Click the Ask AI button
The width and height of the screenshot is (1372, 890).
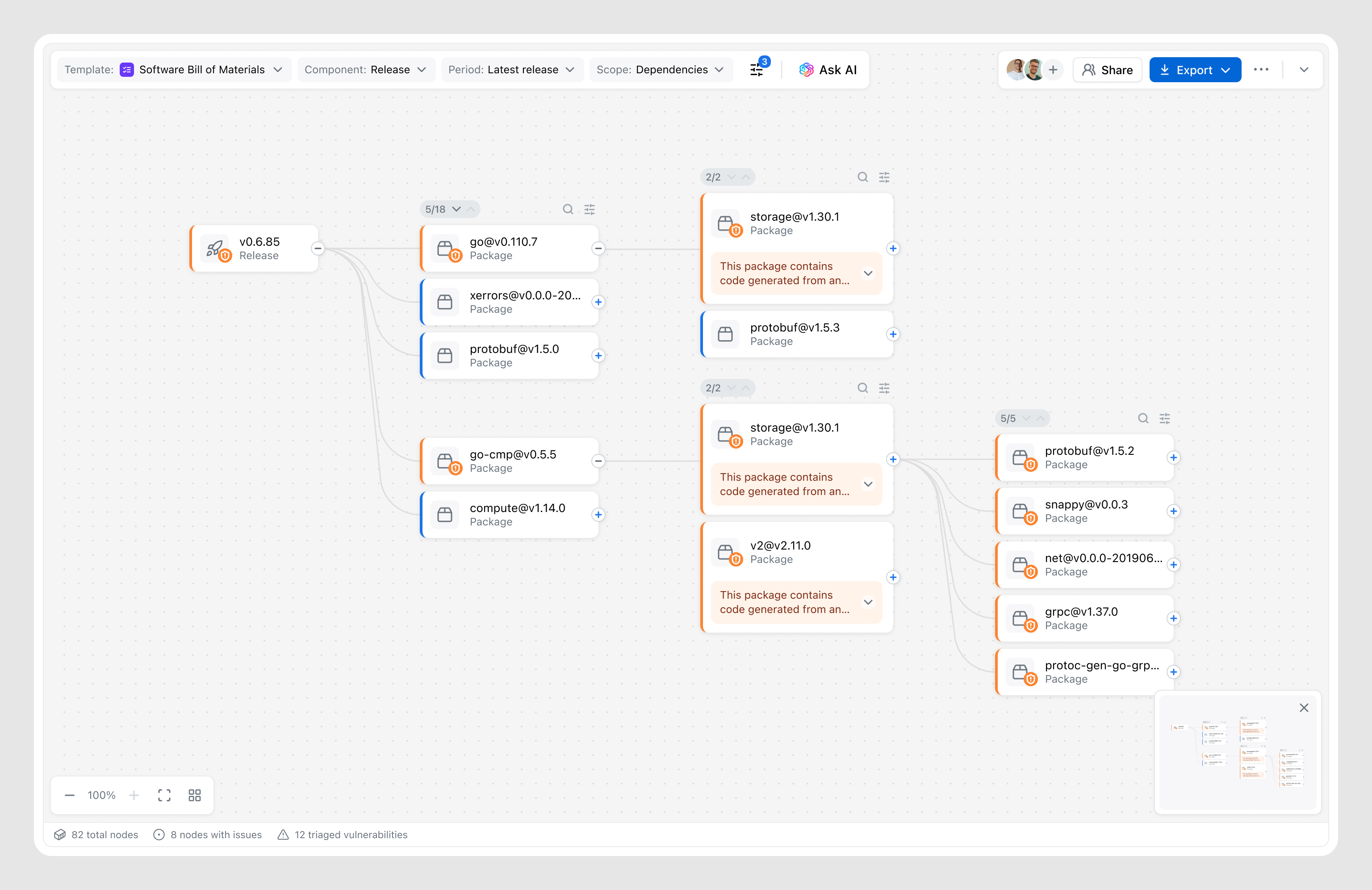pos(828,70)
